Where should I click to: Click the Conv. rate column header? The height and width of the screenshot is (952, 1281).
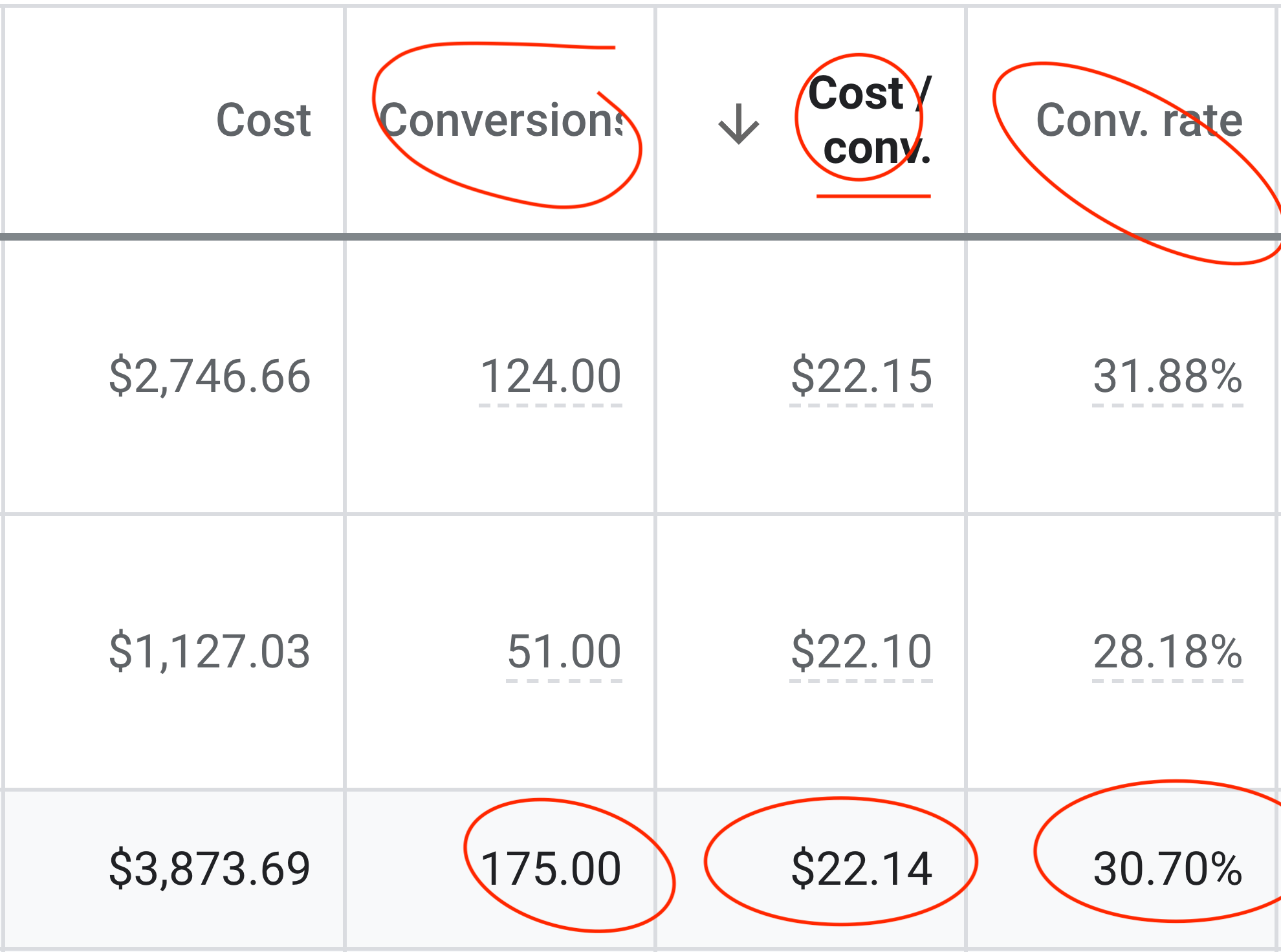tap(1139, 120)
